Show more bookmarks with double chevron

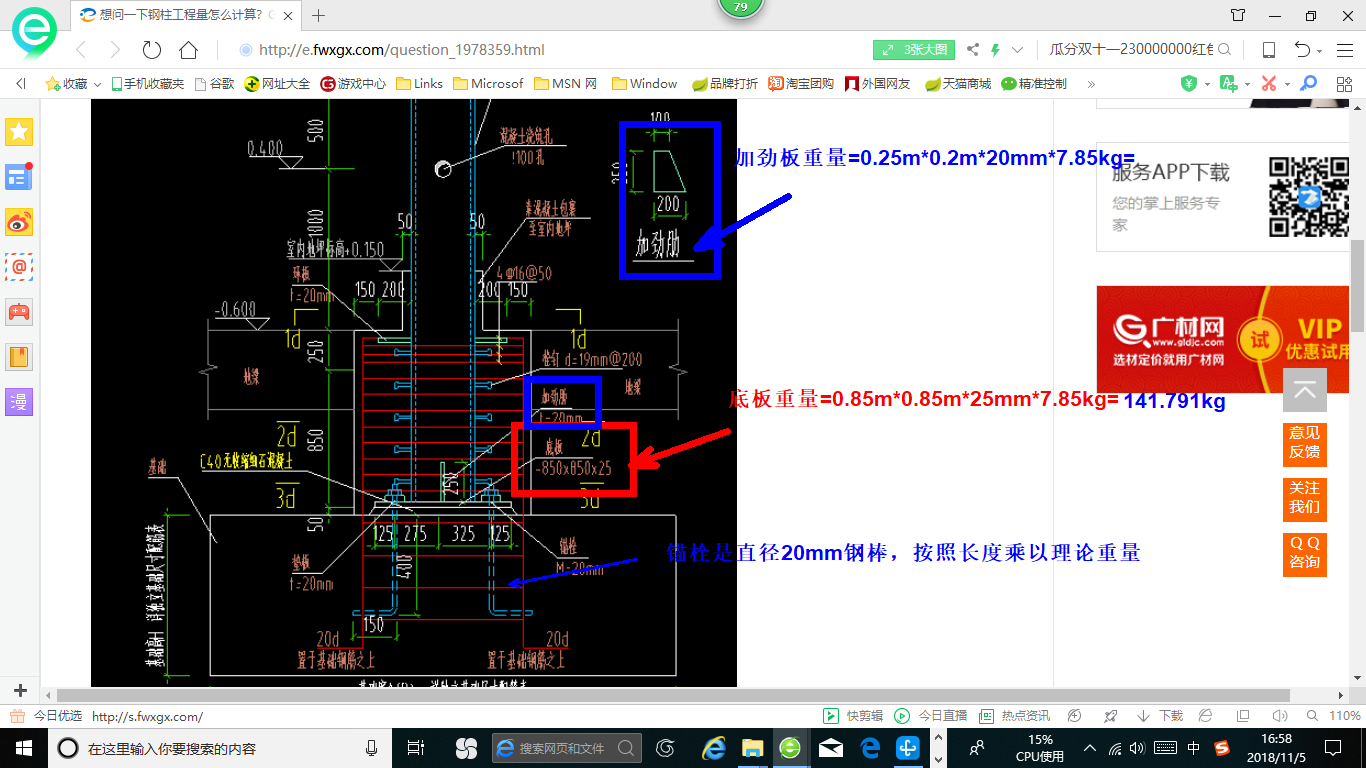(x=1091, y=84)
